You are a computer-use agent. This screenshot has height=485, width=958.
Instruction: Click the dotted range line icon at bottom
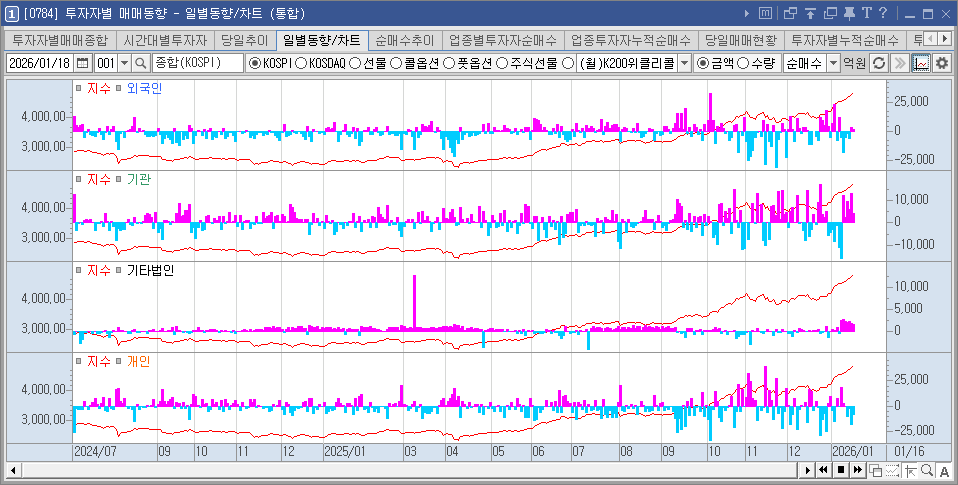coord(893,470)
